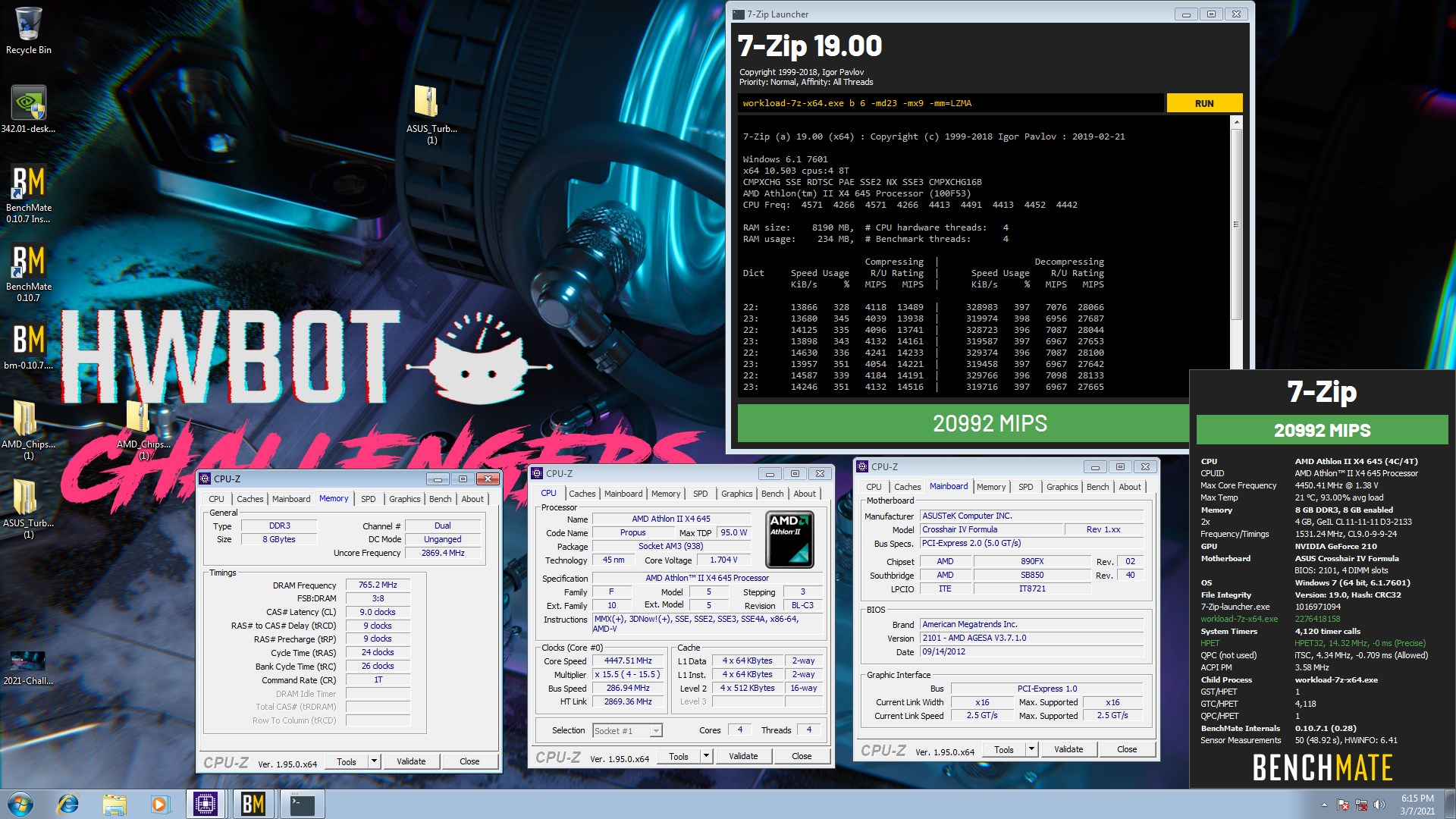Screen dimensions: 1456x819
Task: Open the SPD tab in the Memory CPU-Z window
Action: (368, 499)
